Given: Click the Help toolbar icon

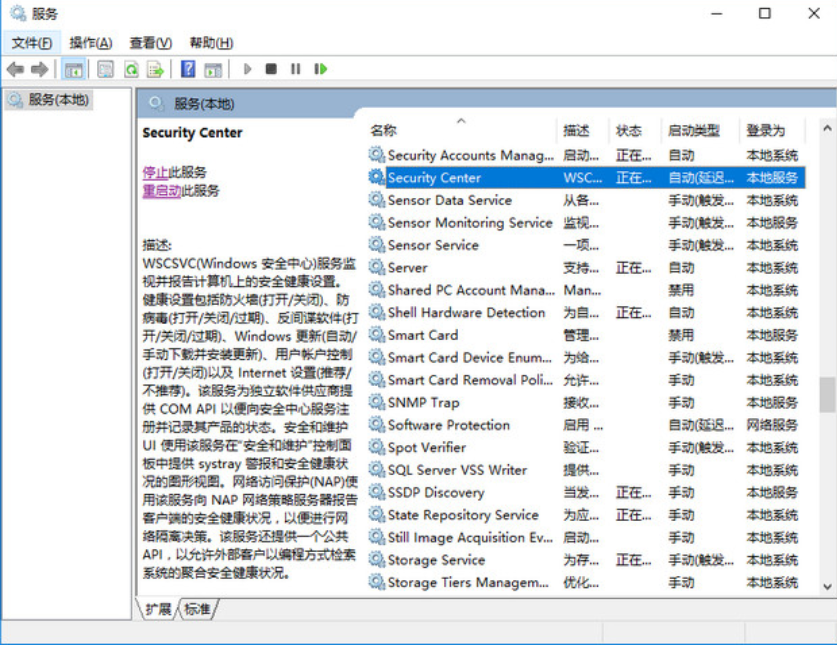Looking at the screenshot, I should 188,68.
